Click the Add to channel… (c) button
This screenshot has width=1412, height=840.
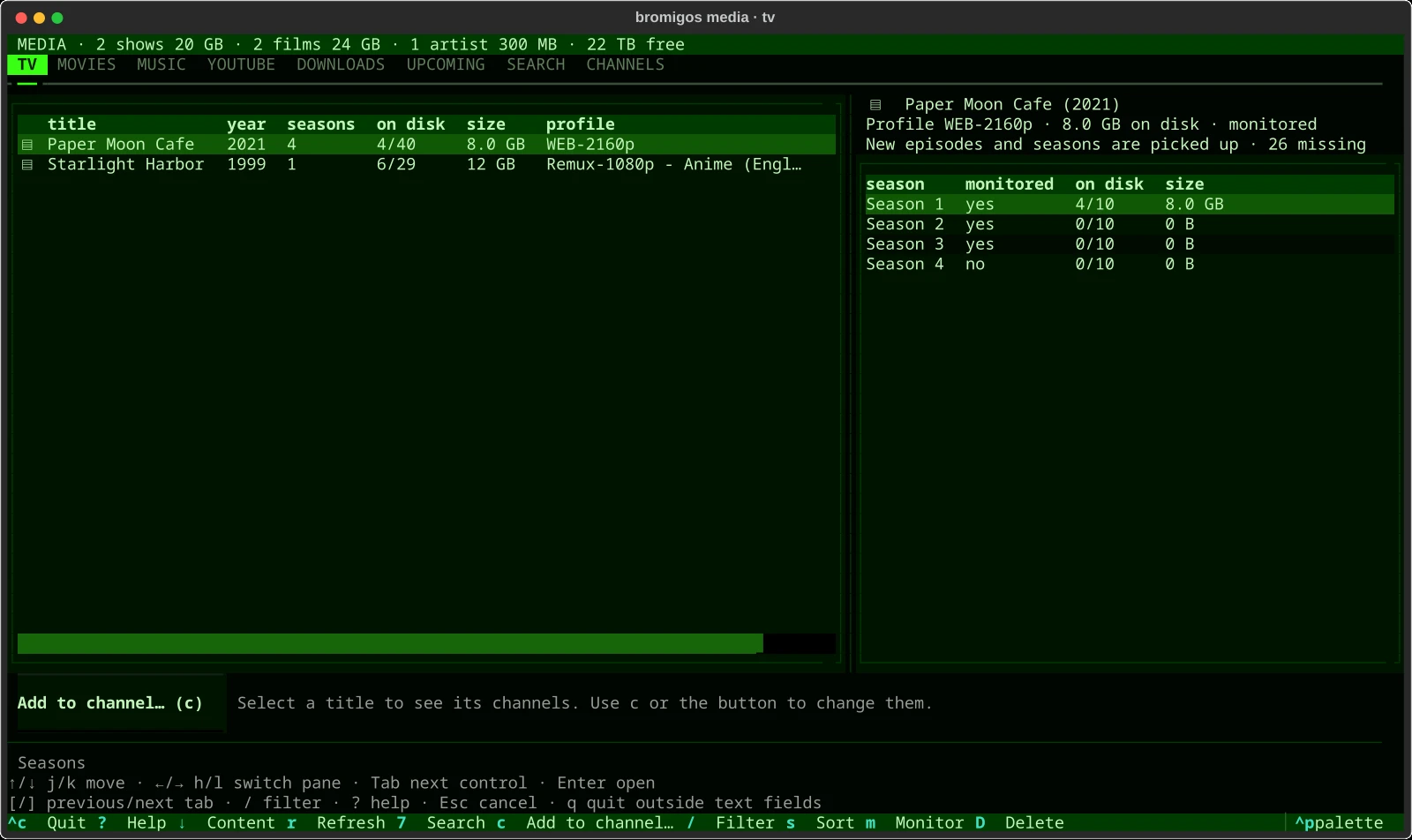(x=121, y=703)
